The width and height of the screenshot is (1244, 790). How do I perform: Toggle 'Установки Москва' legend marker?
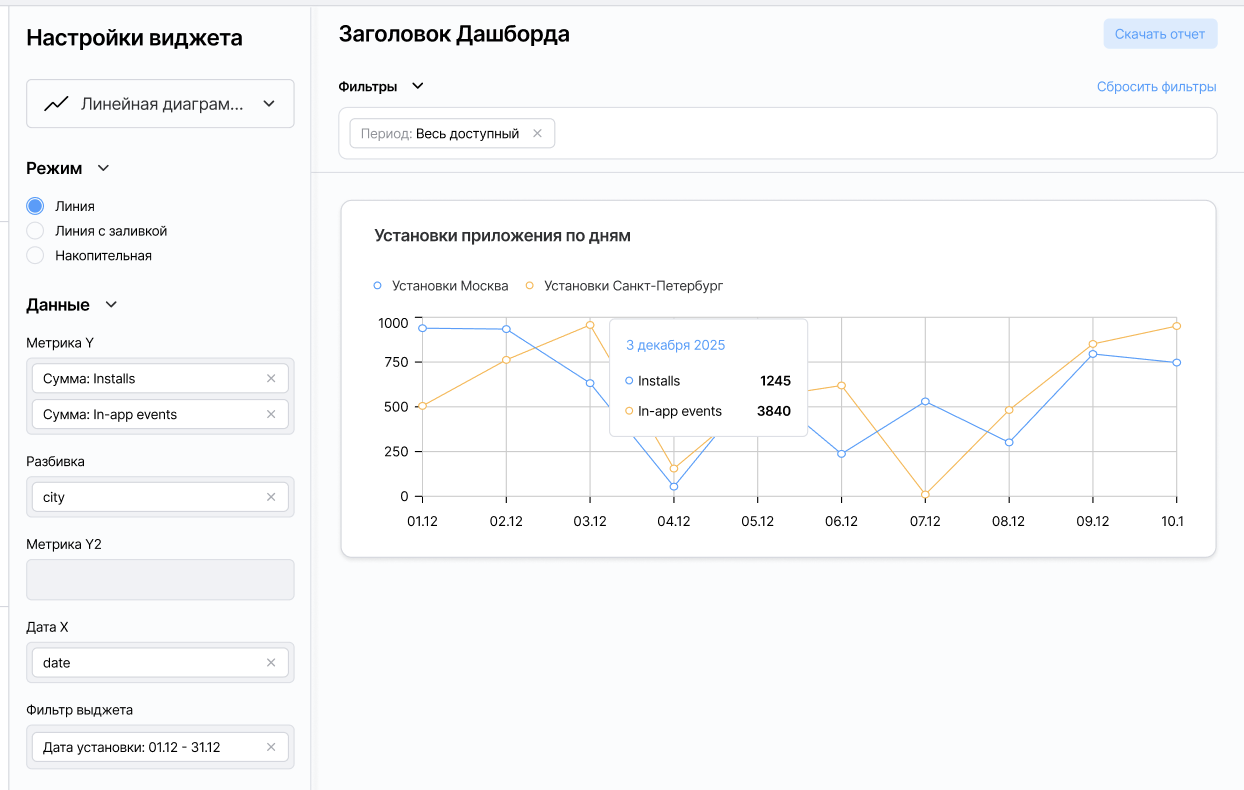pos(378,286)
